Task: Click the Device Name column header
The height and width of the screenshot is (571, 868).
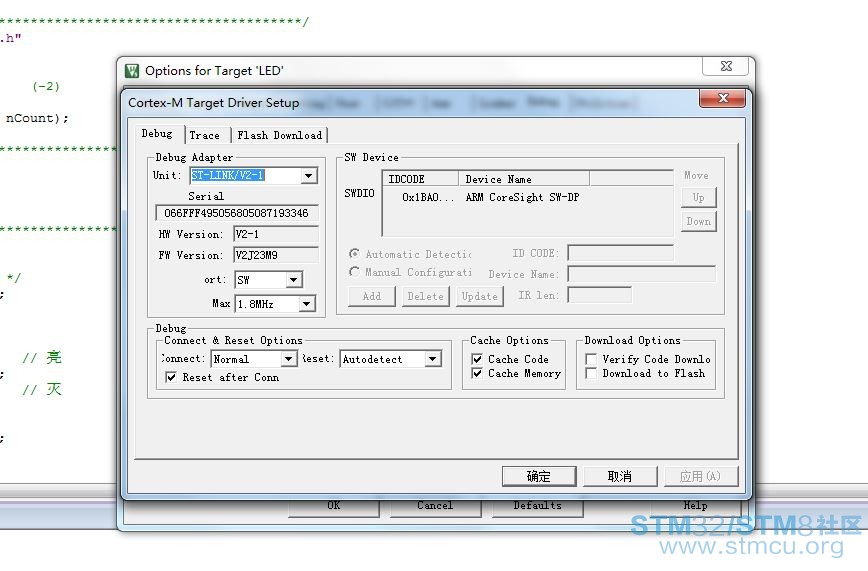Action: 524,179
